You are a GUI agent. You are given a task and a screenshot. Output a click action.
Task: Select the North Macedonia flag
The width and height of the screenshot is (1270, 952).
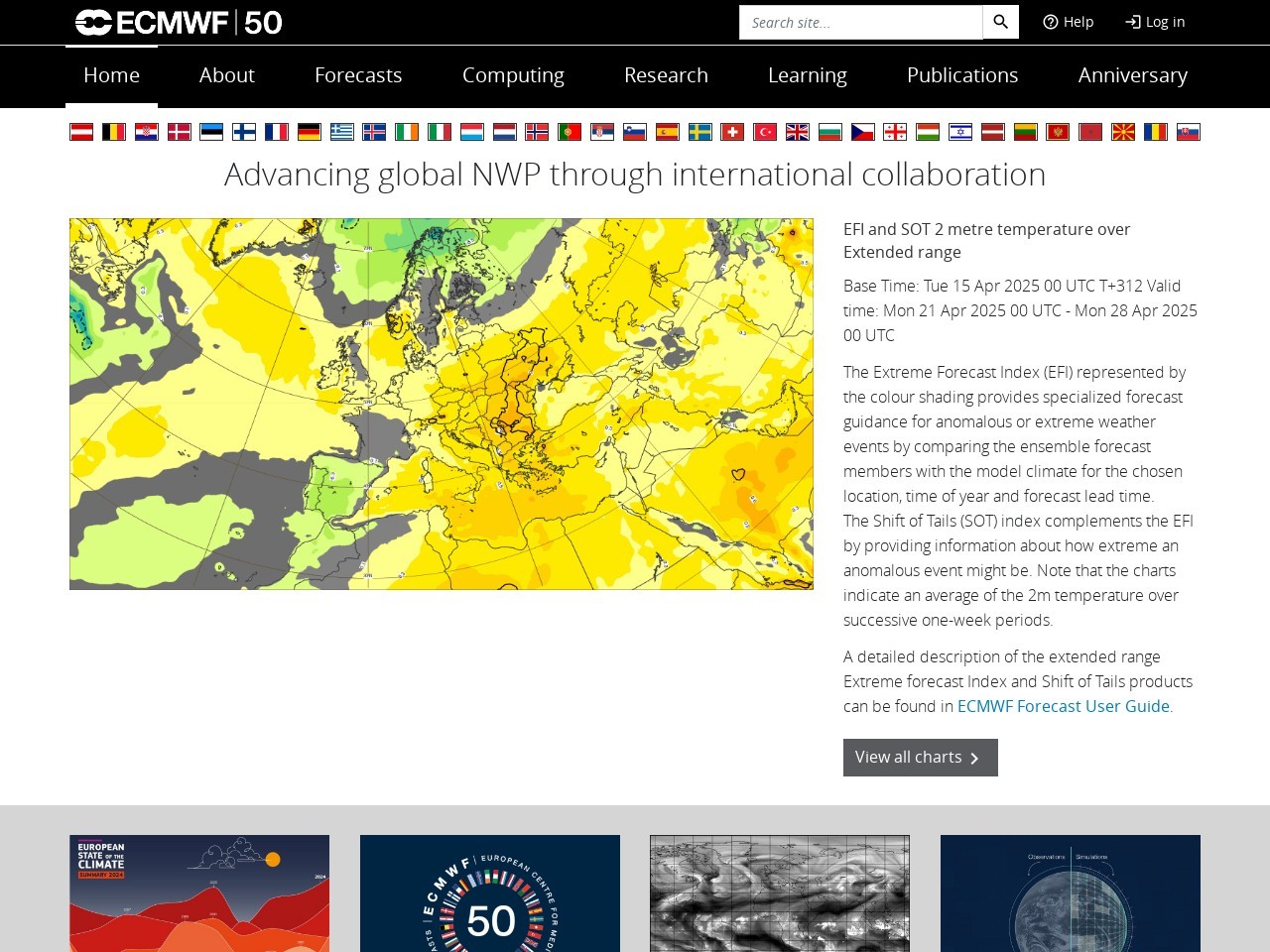1123,132
